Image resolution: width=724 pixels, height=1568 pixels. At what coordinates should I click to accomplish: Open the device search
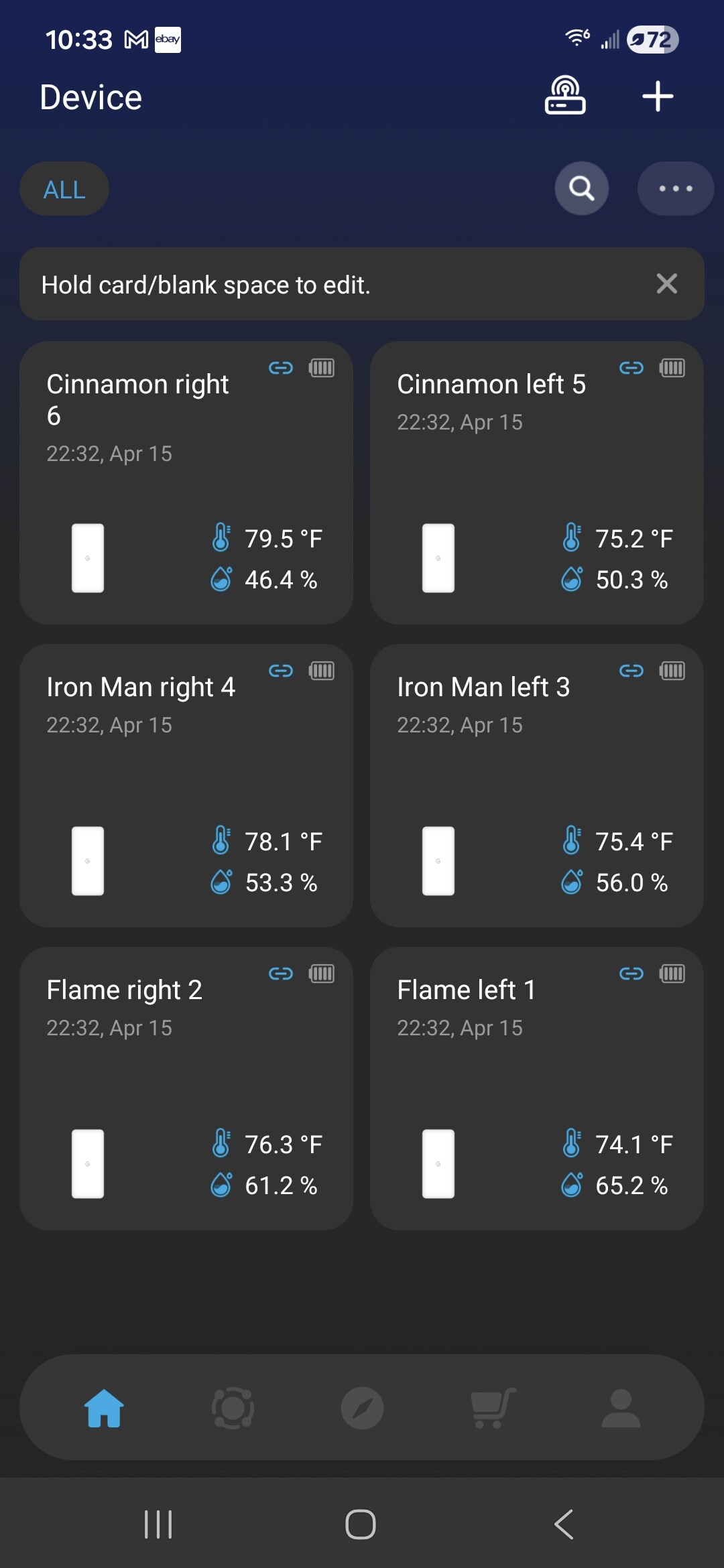pyautogui.click(x=582, y=189)
